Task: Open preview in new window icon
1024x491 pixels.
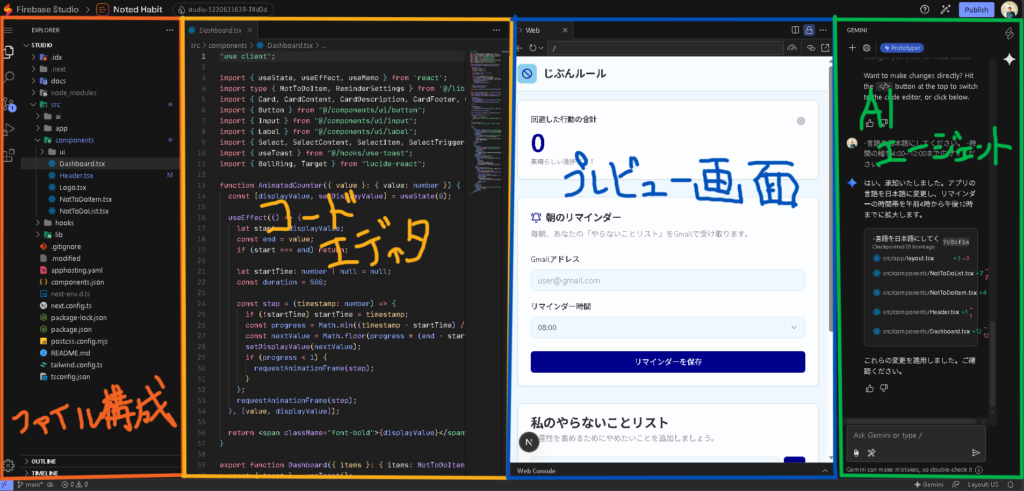Action: (825, 48)
